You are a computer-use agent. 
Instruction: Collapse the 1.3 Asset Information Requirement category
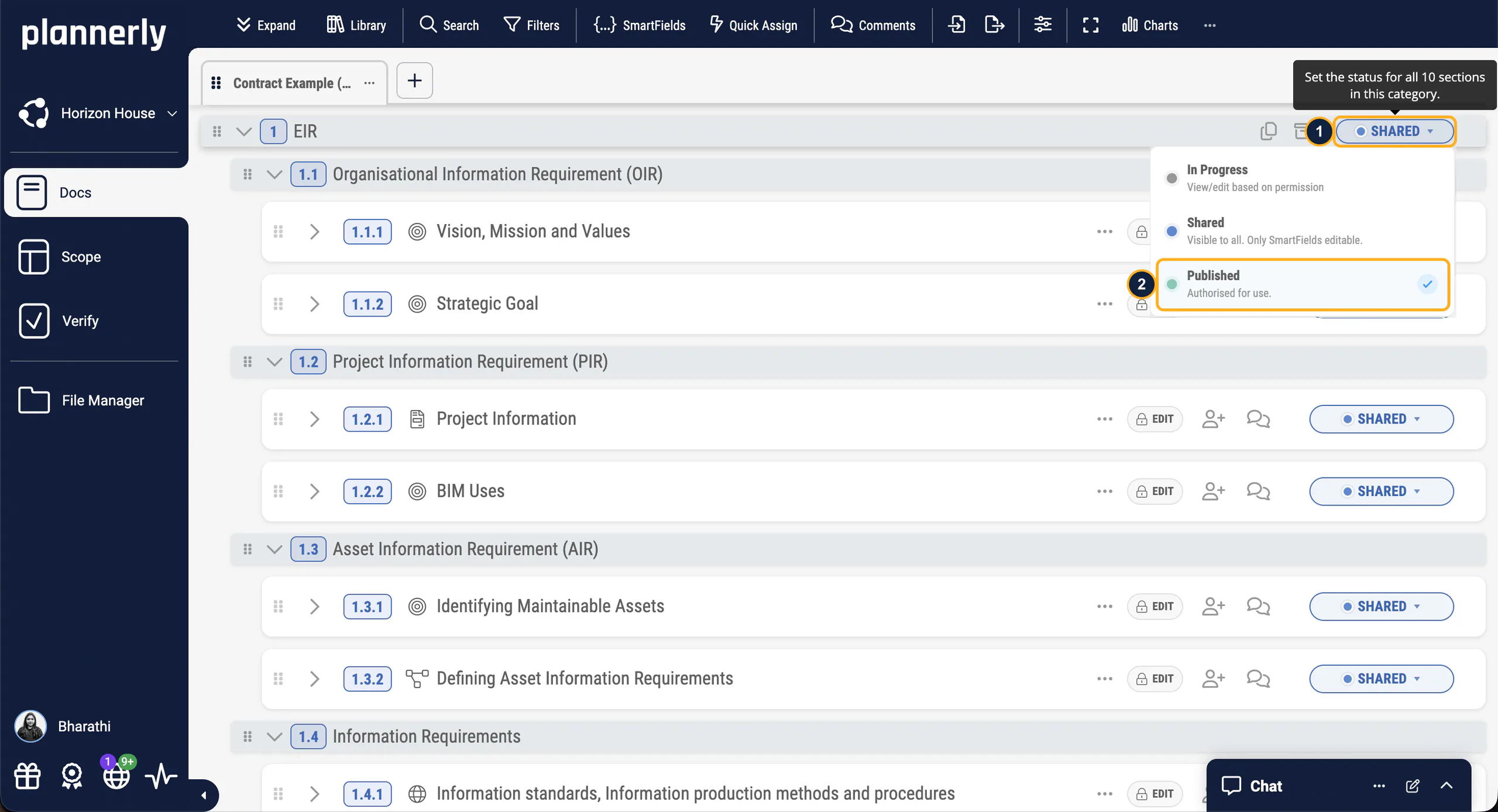(274, 549)
